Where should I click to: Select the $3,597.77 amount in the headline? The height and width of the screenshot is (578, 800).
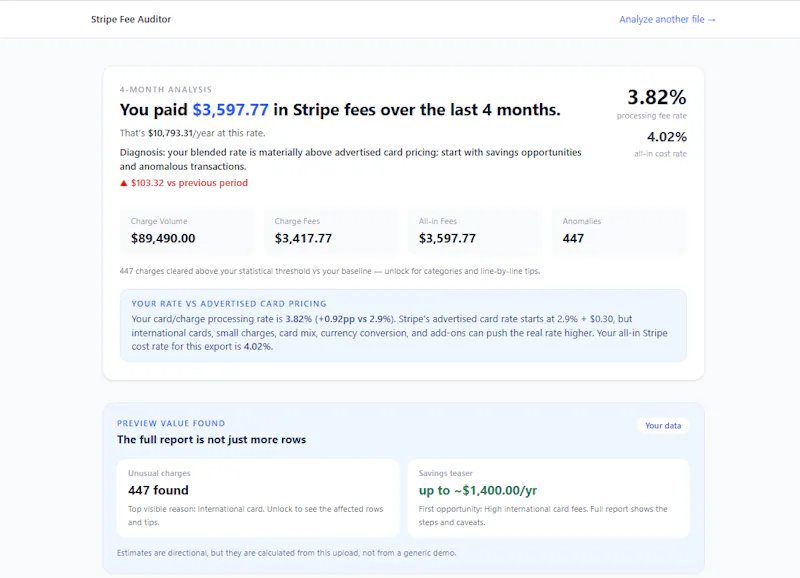(230, 110)
